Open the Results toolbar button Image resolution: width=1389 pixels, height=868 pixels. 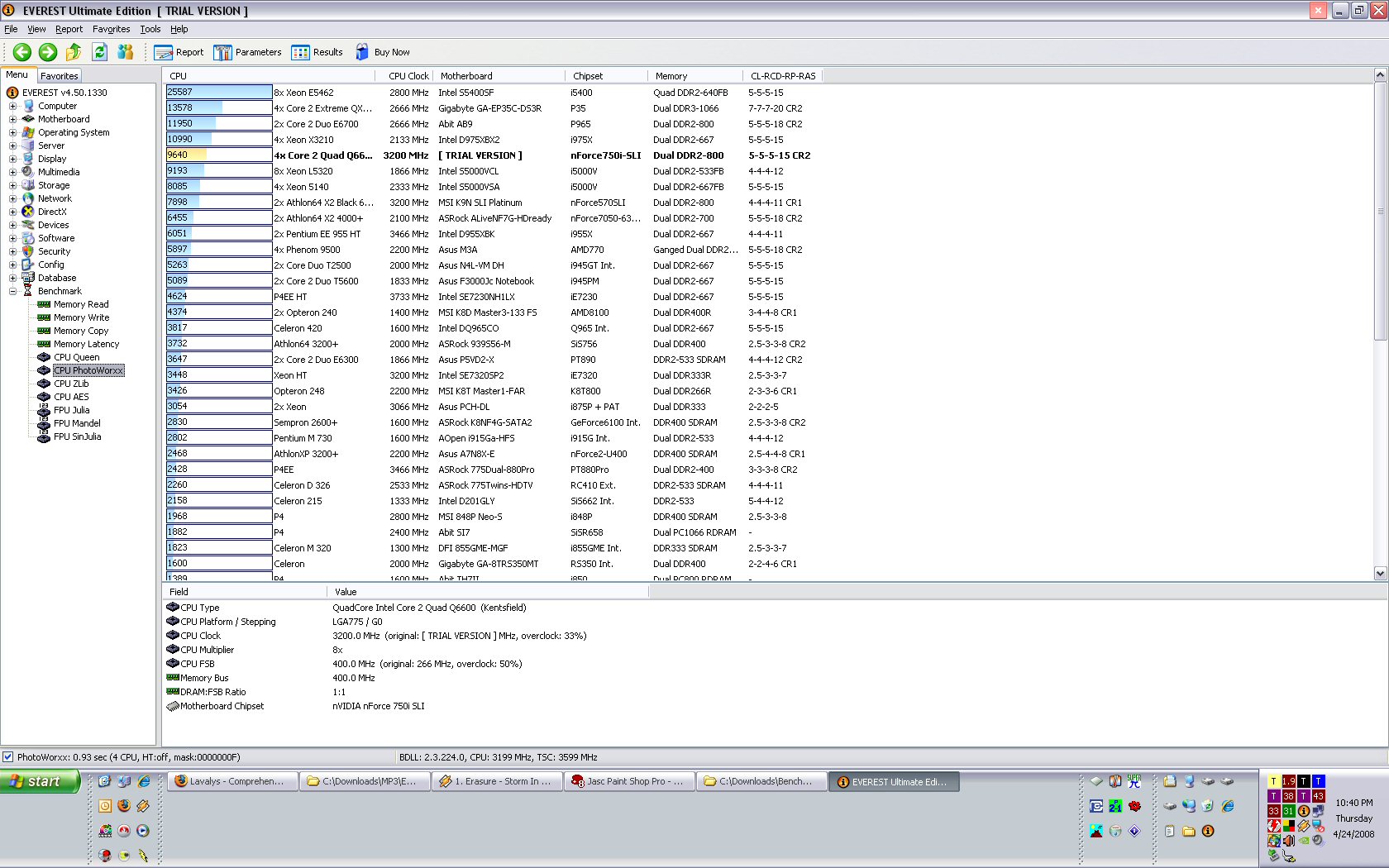[x=317, y=52]
